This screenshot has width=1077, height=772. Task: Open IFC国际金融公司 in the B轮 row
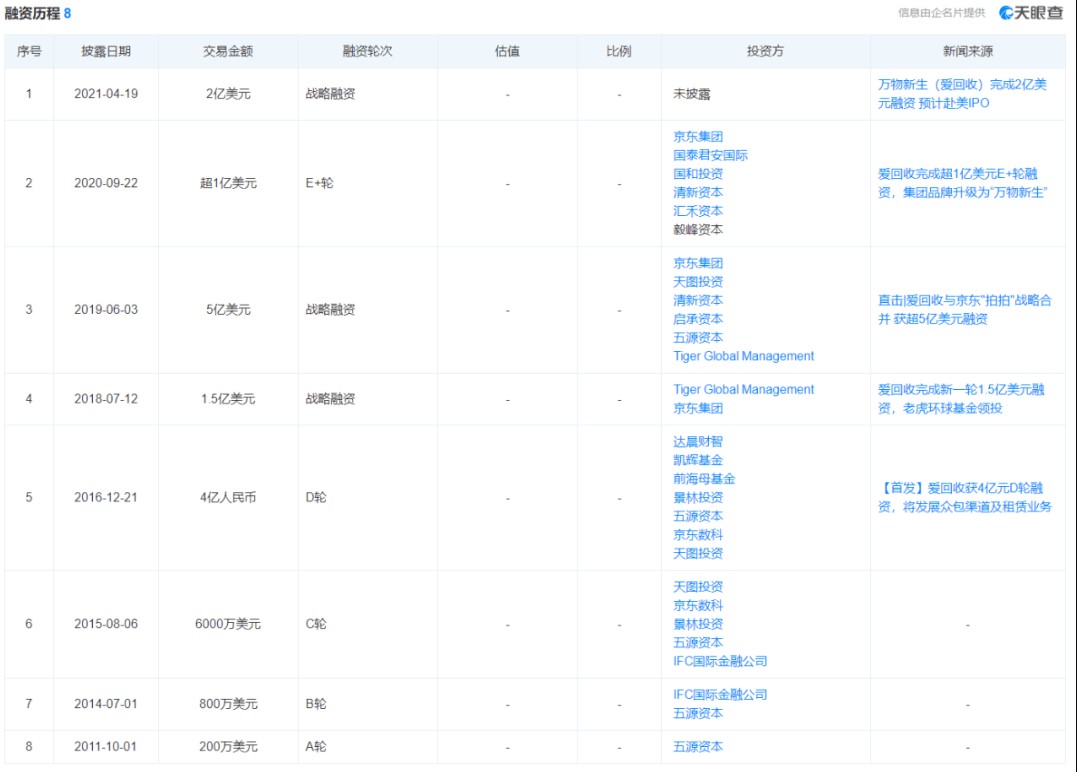point(720,694)
